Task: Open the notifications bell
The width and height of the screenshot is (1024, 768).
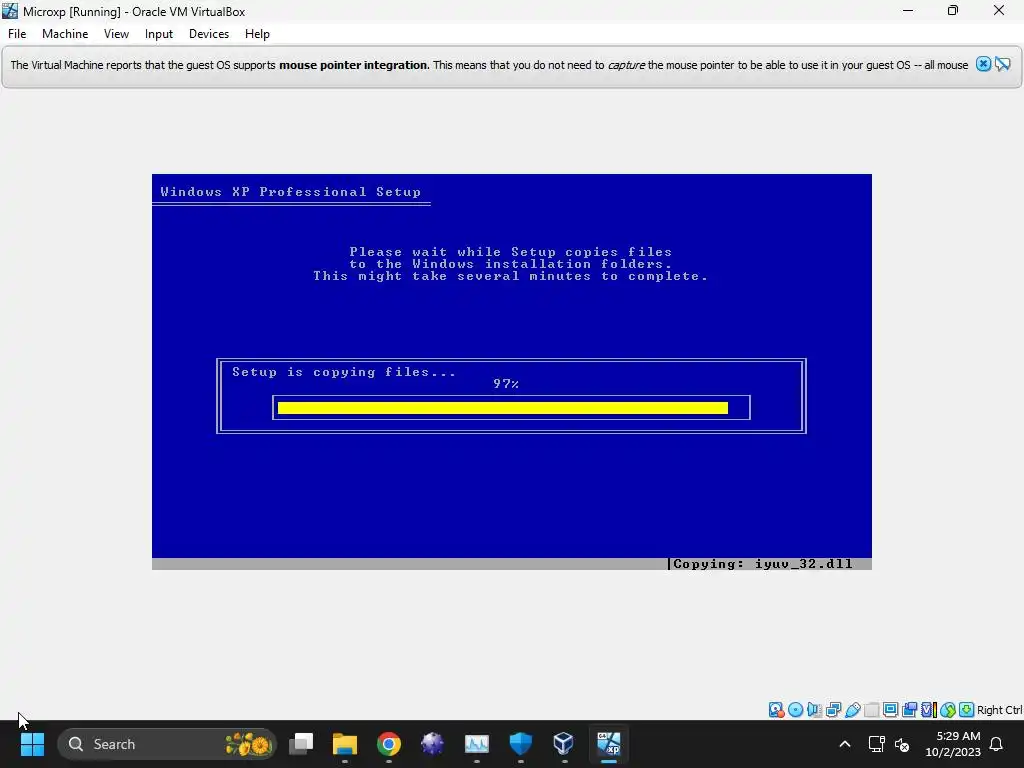Action: coord(997,744)
